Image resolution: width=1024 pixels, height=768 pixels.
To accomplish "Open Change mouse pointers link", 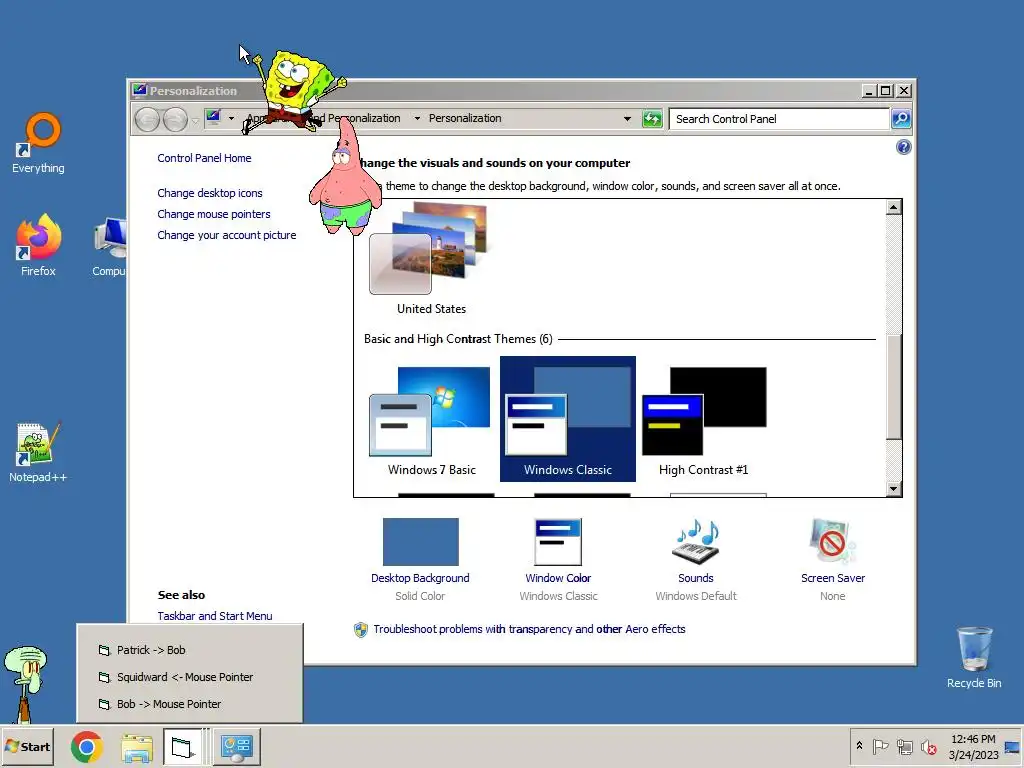I will click(x=214, y=214).
